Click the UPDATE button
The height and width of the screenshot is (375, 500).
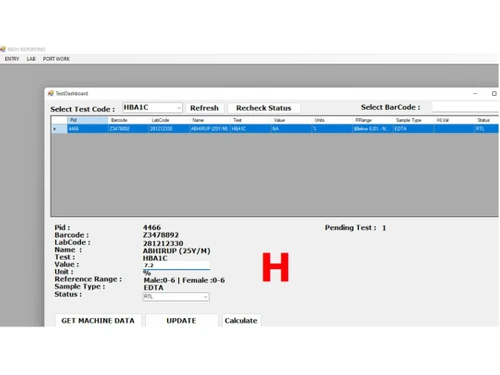tap(181, 320)
